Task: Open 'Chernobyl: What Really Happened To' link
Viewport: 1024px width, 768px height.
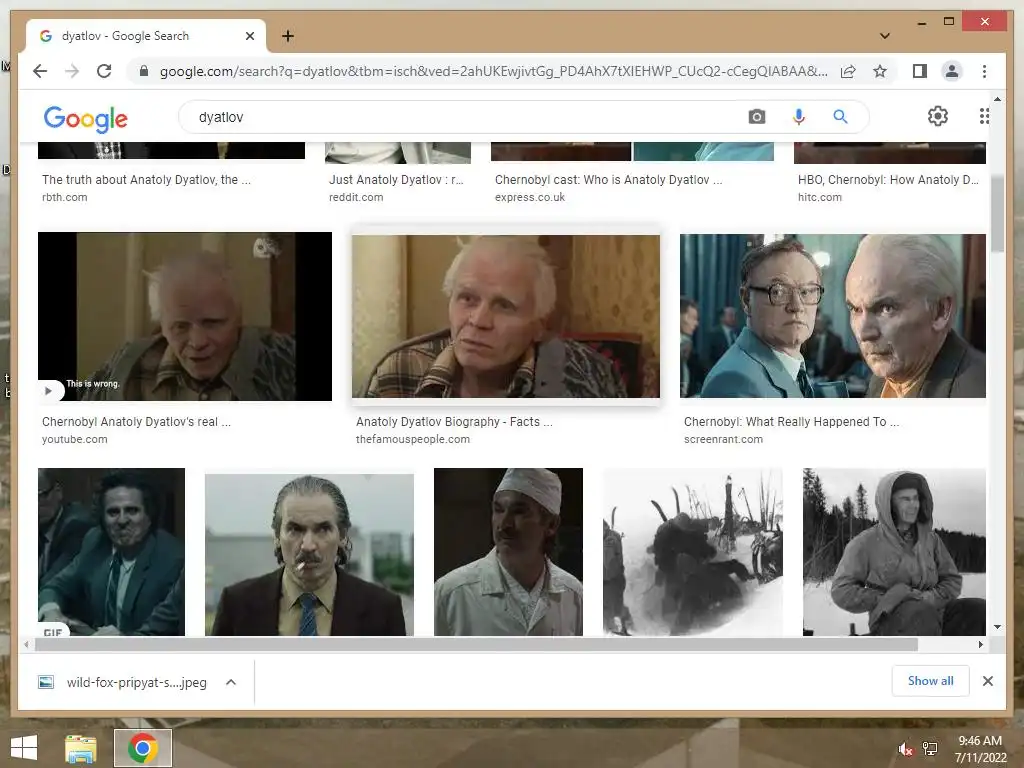Action: pos(792,422)
